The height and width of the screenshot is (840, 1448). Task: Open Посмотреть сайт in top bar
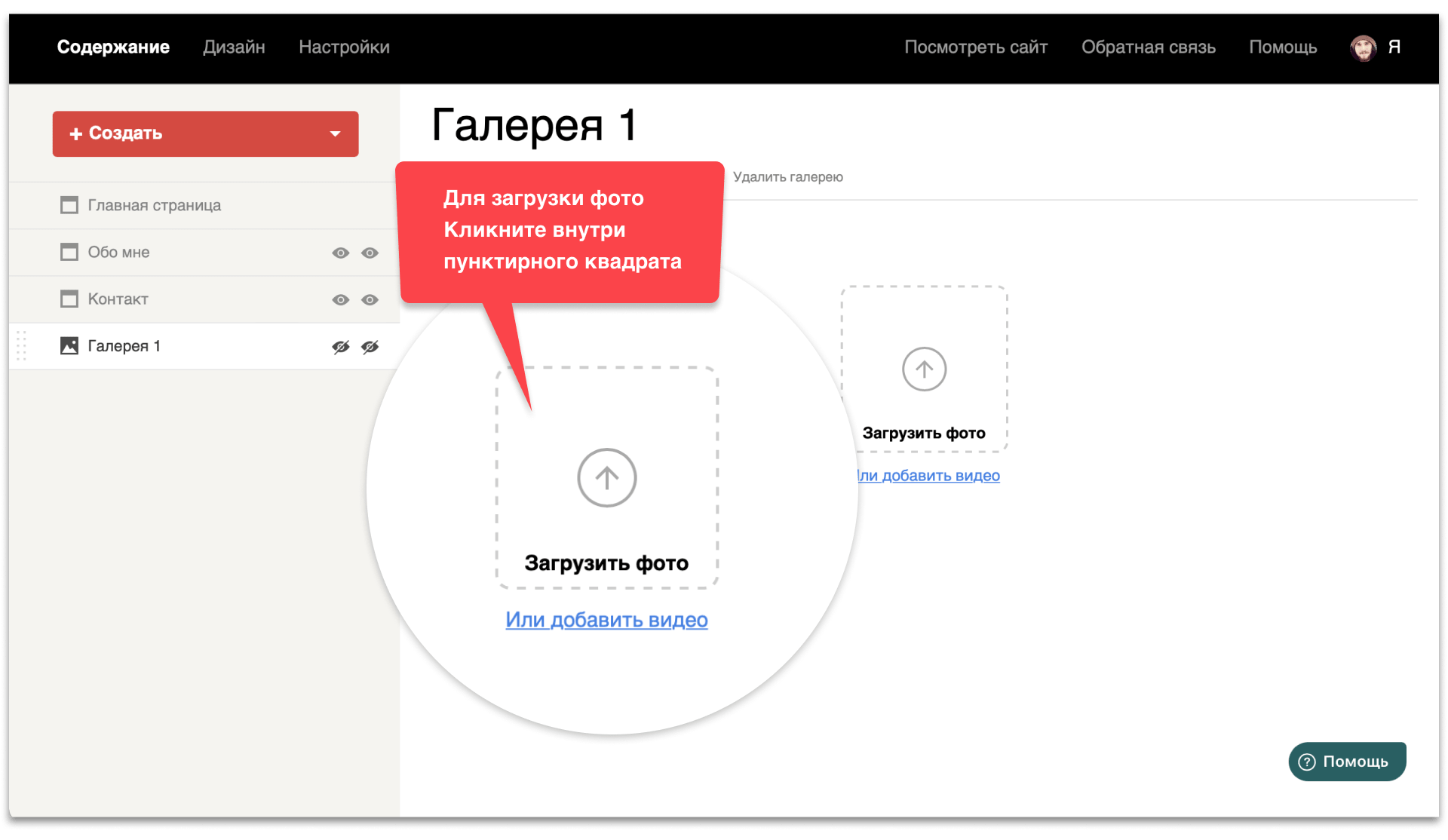coord(976,47)
